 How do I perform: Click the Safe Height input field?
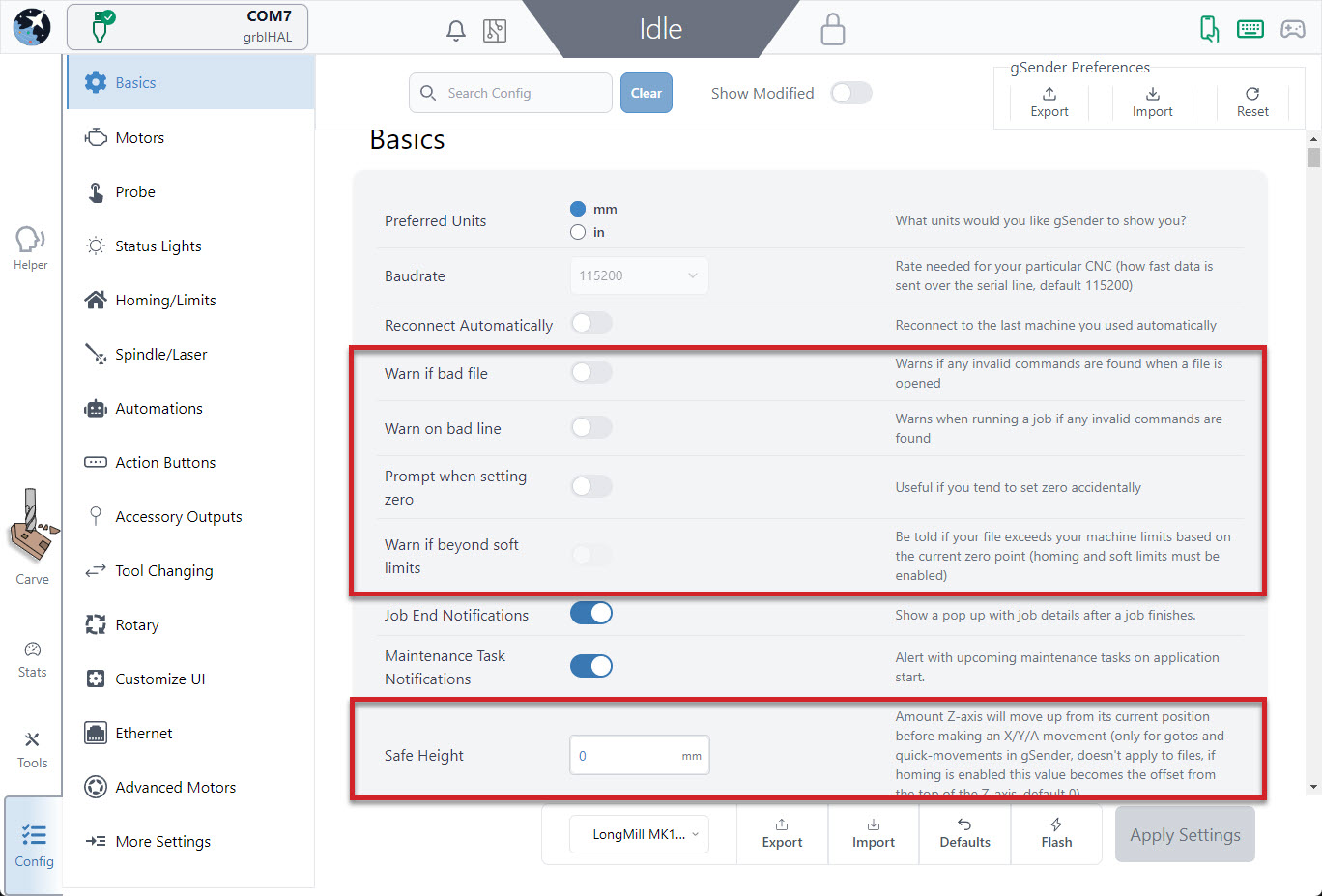640,755
